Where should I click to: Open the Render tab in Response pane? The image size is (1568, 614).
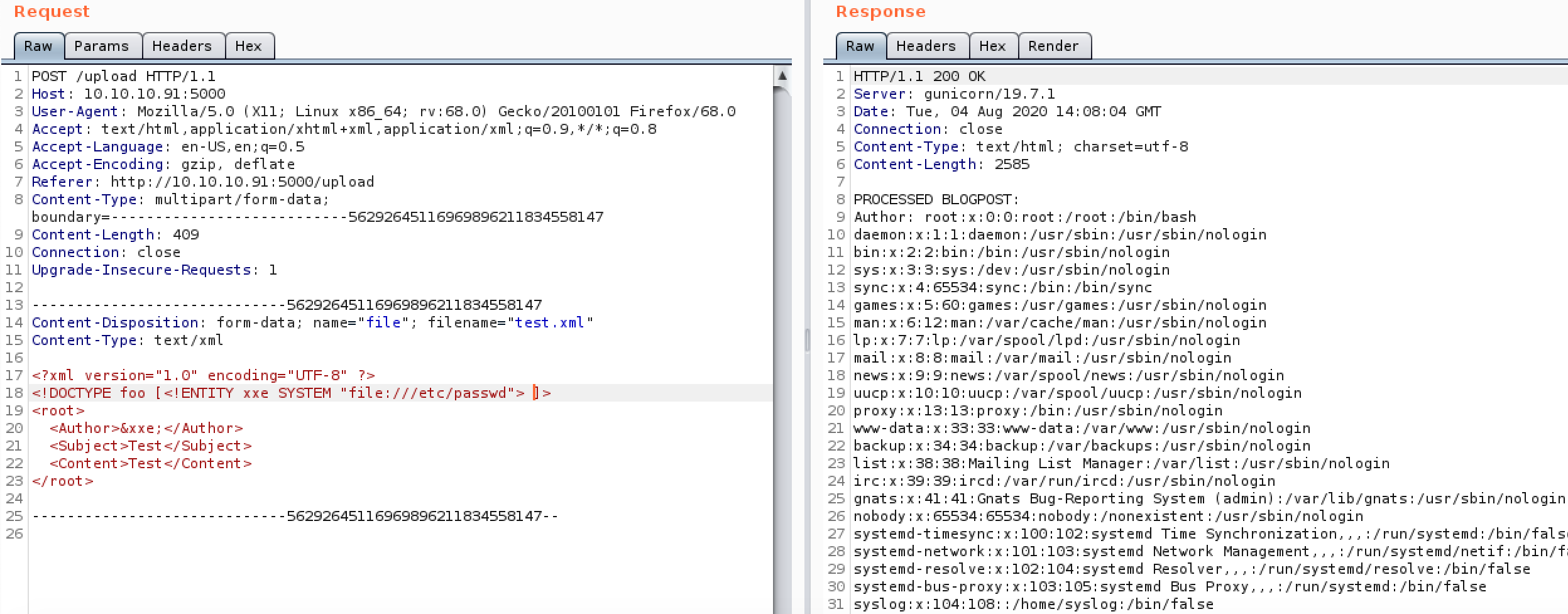tap(1054, 46)
